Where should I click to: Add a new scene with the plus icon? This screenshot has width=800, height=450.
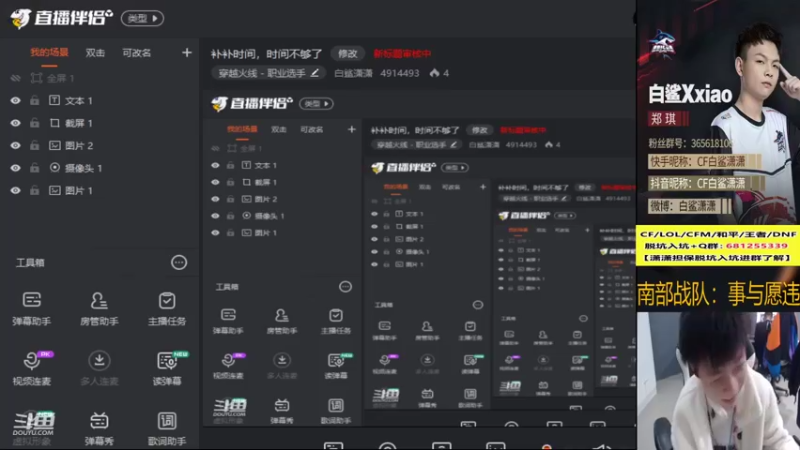pos(187,53)
